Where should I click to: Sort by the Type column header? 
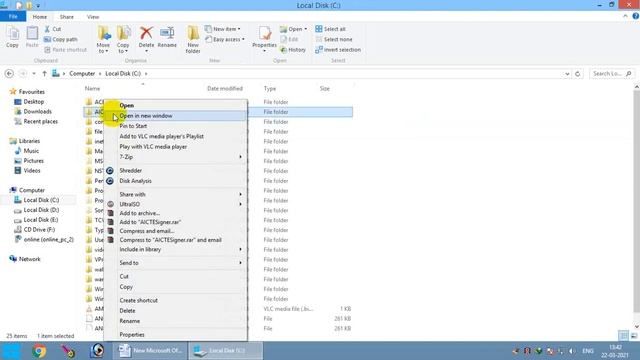[270, 89]
